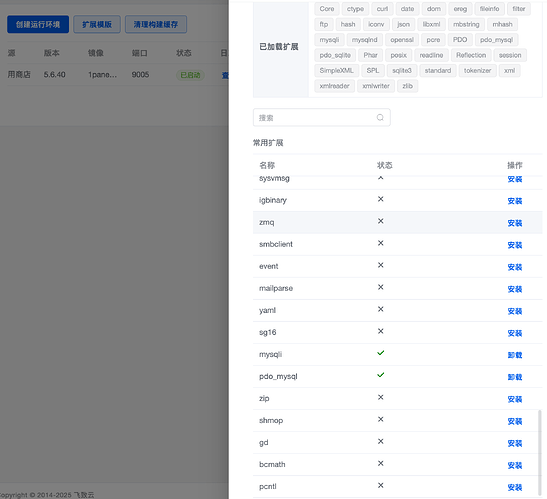Viewport: 547px width, 499px height.
Task: Click the 创建运行环境 button
Action: pos(38,24)
